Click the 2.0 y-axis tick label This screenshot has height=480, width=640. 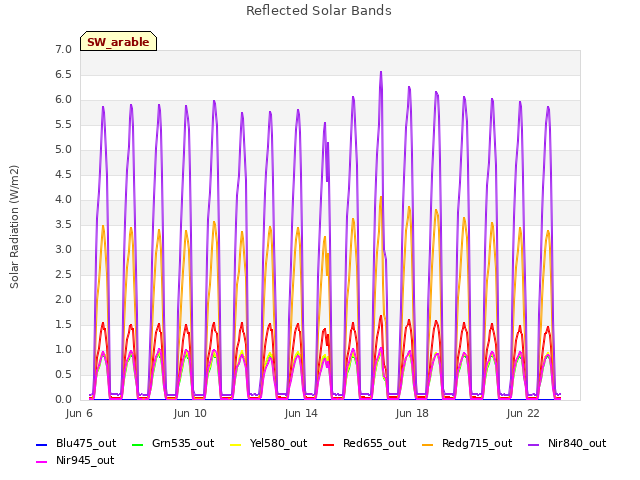[x=63, y=300]
